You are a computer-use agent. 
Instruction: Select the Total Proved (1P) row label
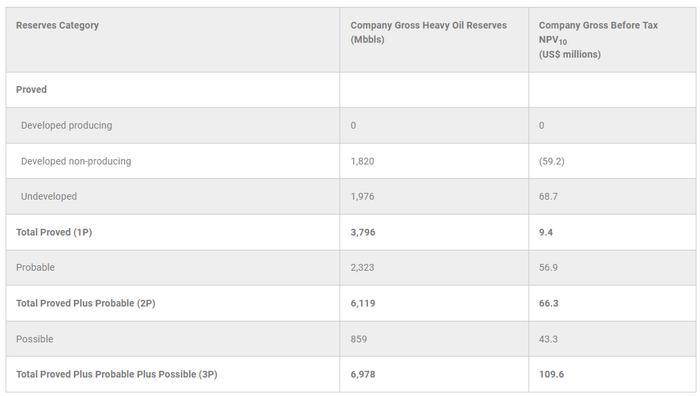[54, 232]
